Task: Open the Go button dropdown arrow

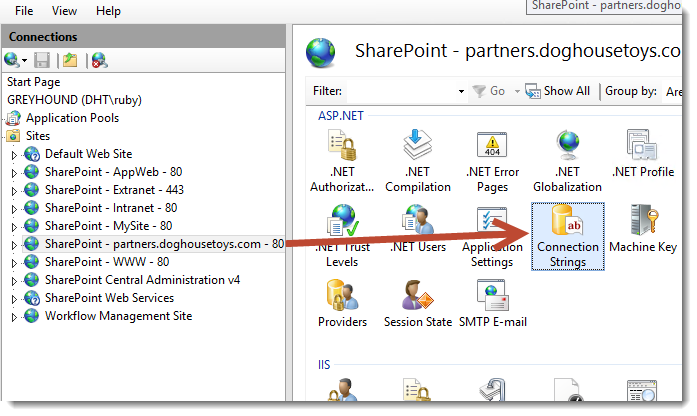Action: [x=517, y=92]
